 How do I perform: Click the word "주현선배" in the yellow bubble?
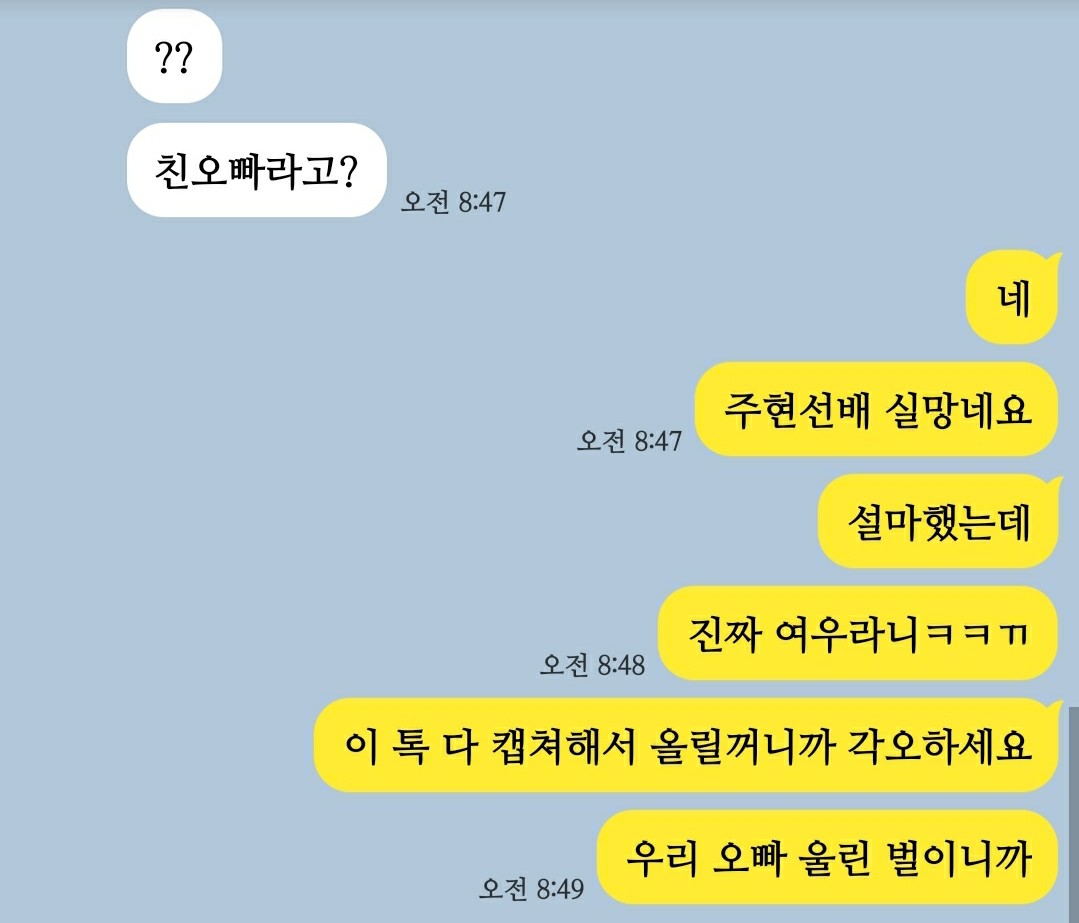797,410
